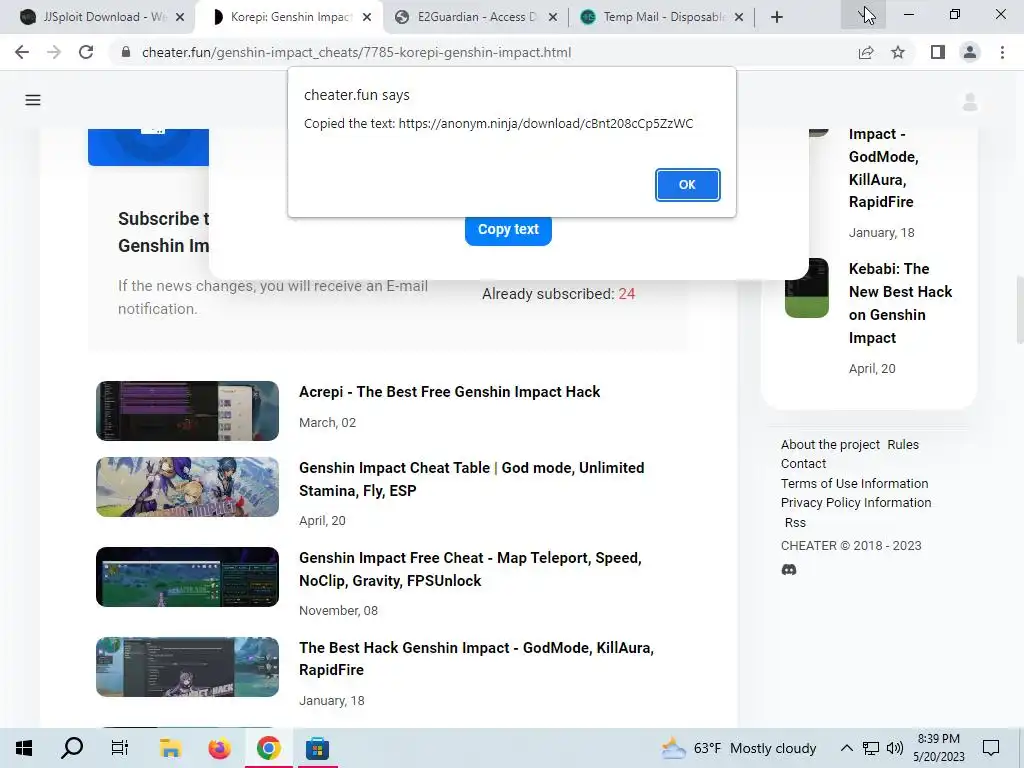The image size is (1024, 768).
Task: Click the page vertical scrollbar thumb
Action: tap(1019, 309)
